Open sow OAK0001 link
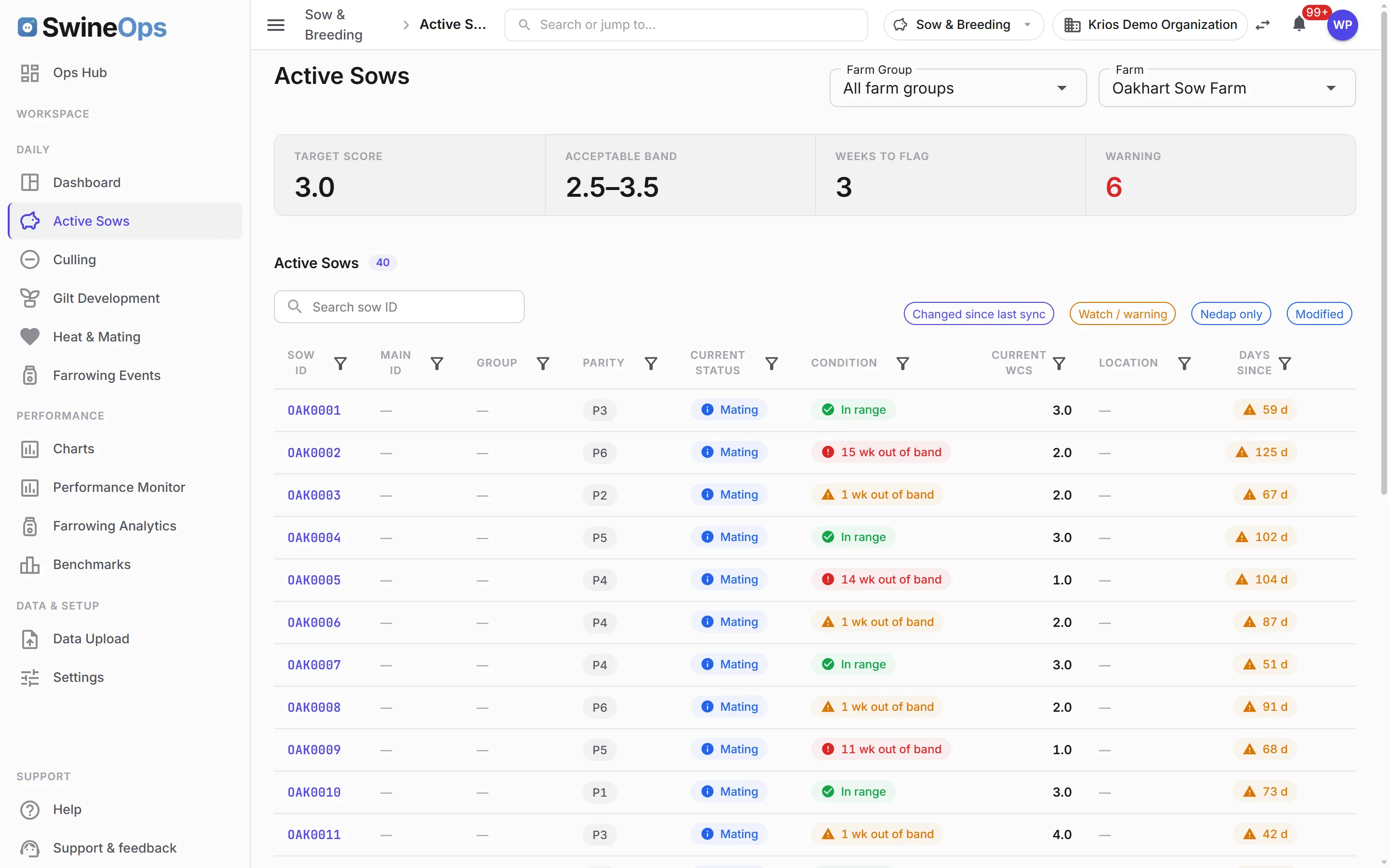 (314, 410)
